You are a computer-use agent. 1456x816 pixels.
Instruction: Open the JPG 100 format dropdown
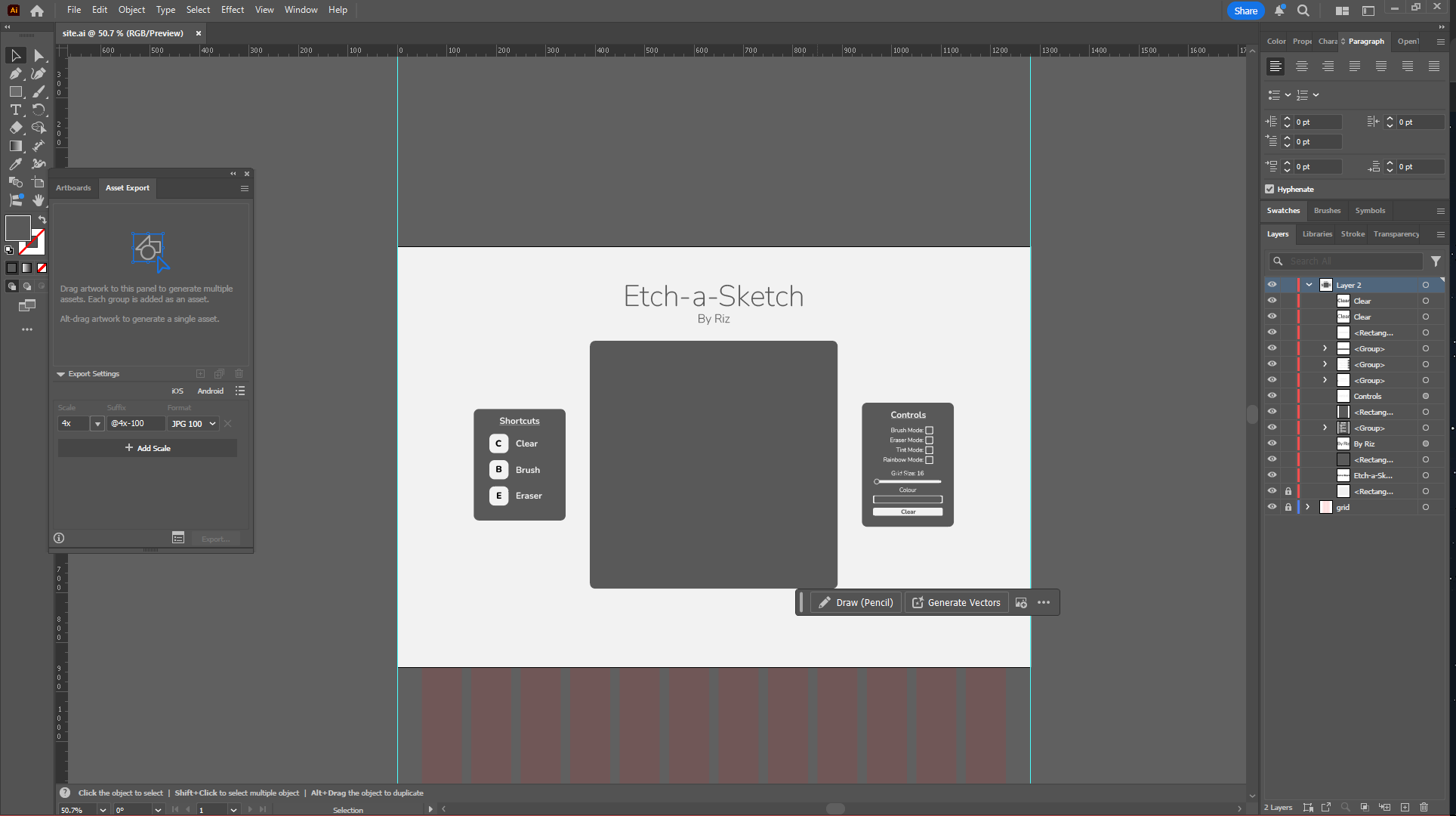tap(193, 424)
